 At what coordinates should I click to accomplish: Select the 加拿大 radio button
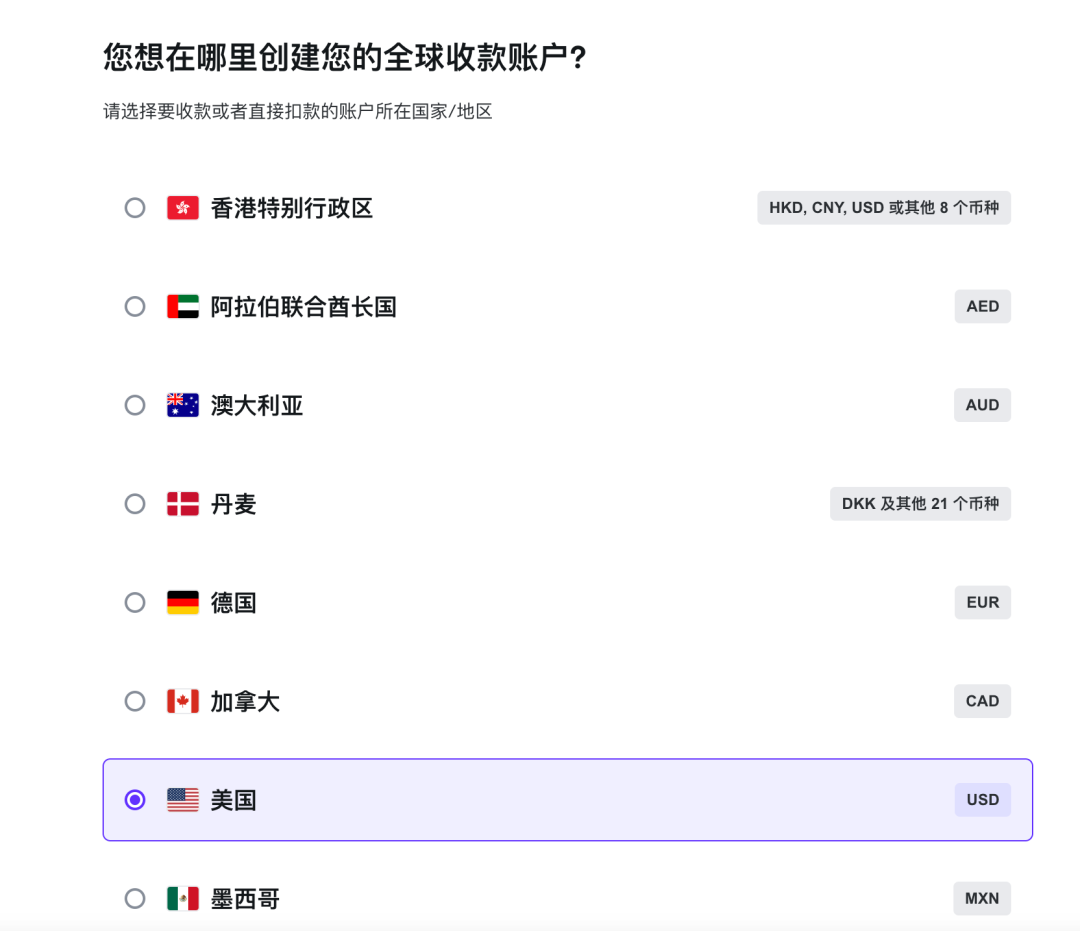click(x=135, y=701)
